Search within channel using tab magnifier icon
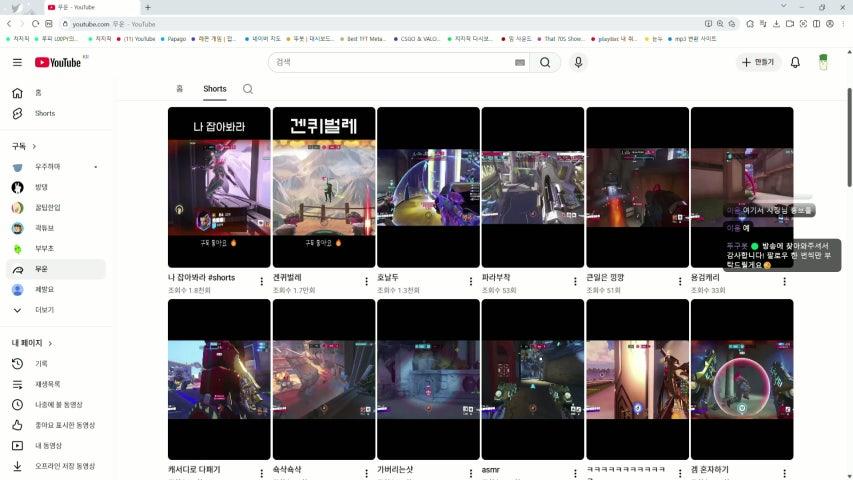 [x=248, y=89]
